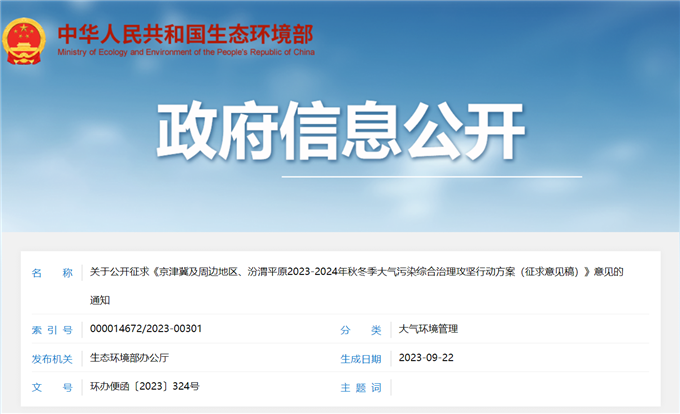This screenshot has height=414, width=680.
Task: Open the 中华人民共和国生态环境部 title link
Action: coord(186,34)
